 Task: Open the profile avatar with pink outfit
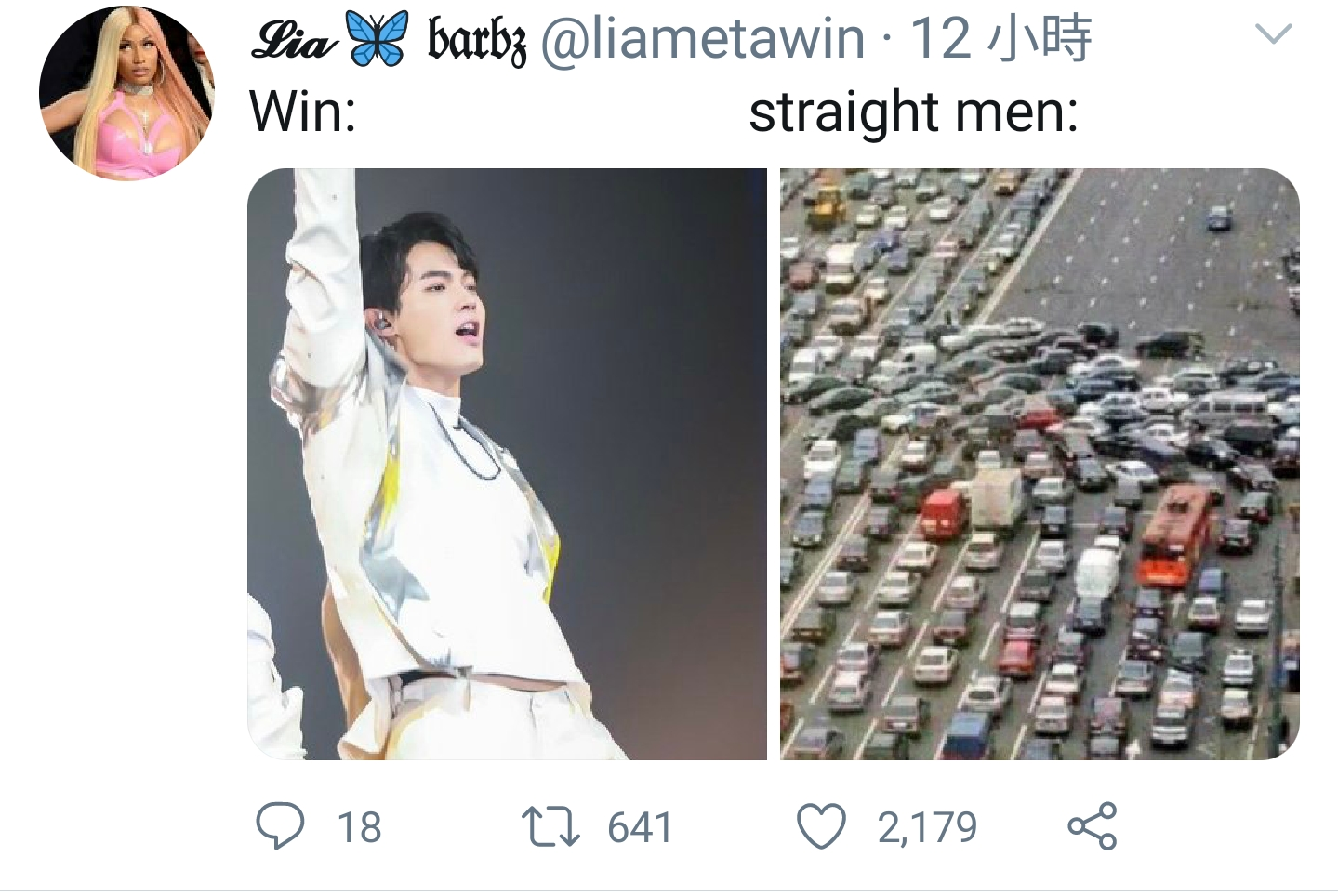(126, 94)
